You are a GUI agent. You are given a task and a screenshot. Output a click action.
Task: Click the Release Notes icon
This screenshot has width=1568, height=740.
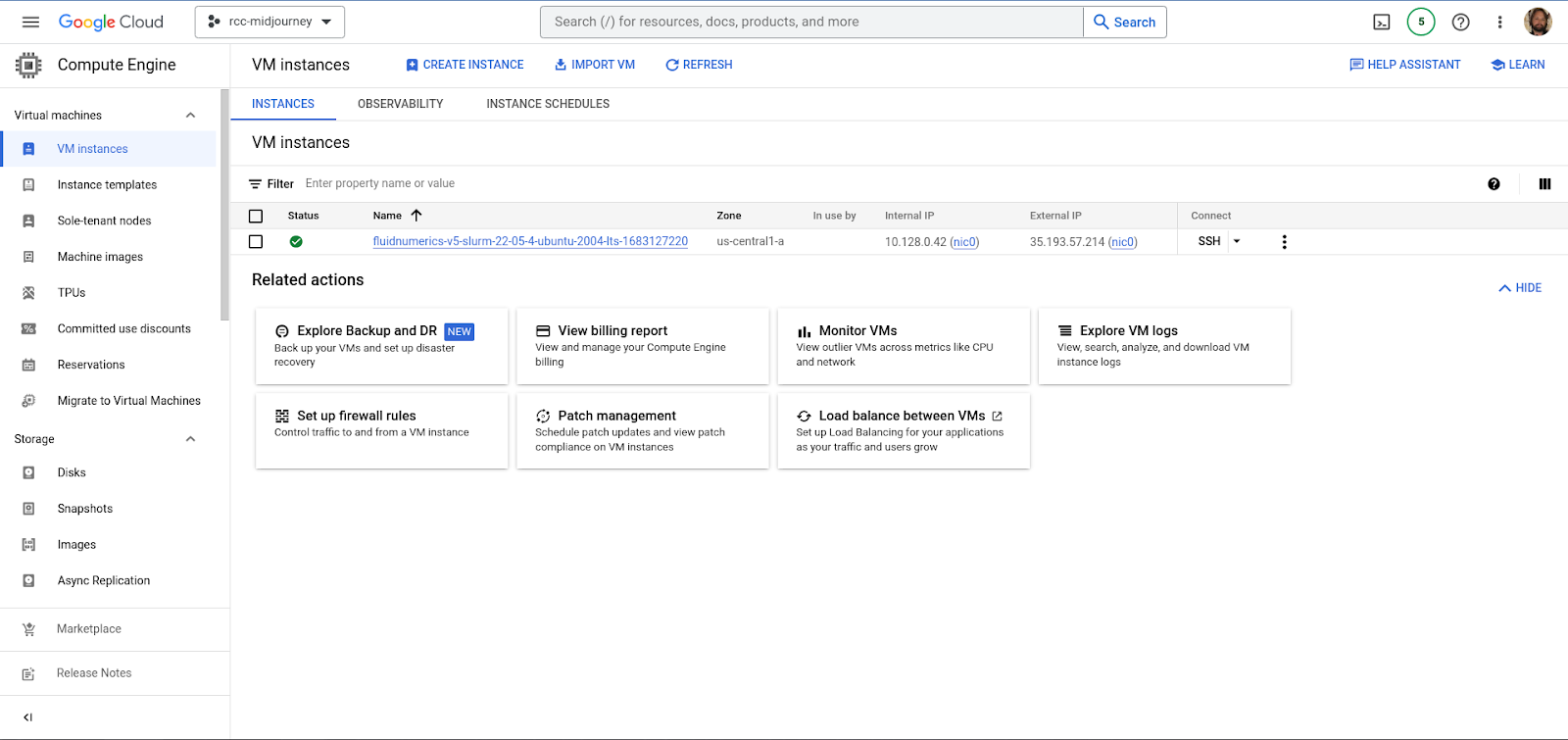click(x=28, y=673)
